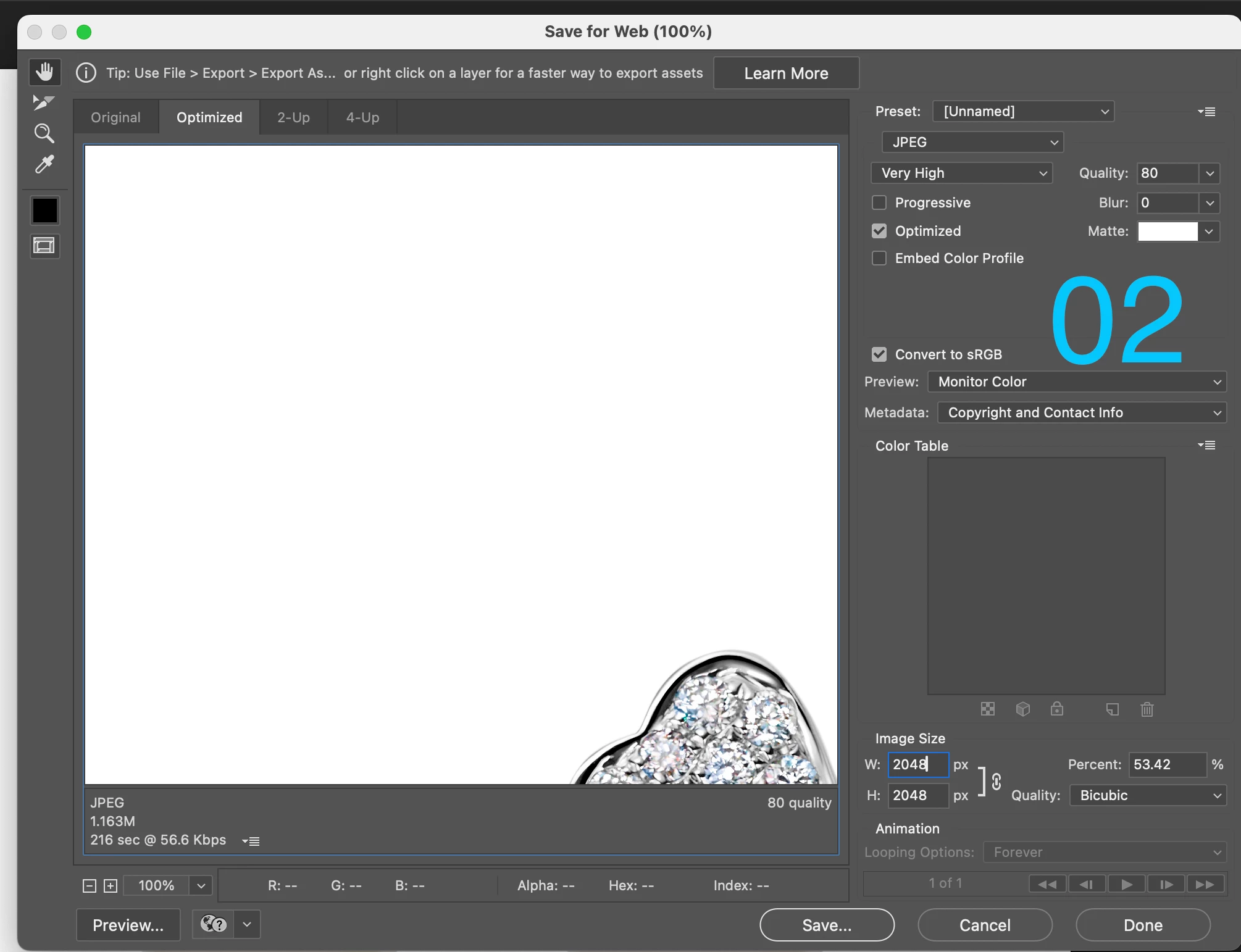
Task: Select the Zoom tool
Action: pos(44,133)
